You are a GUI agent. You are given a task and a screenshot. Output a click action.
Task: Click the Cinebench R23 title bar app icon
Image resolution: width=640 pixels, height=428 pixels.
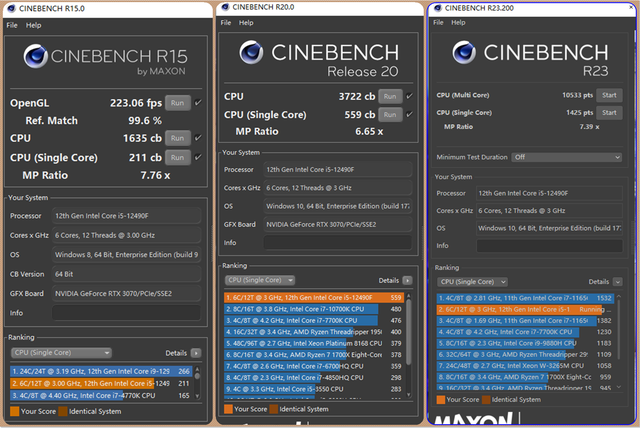tap(439, 8)
